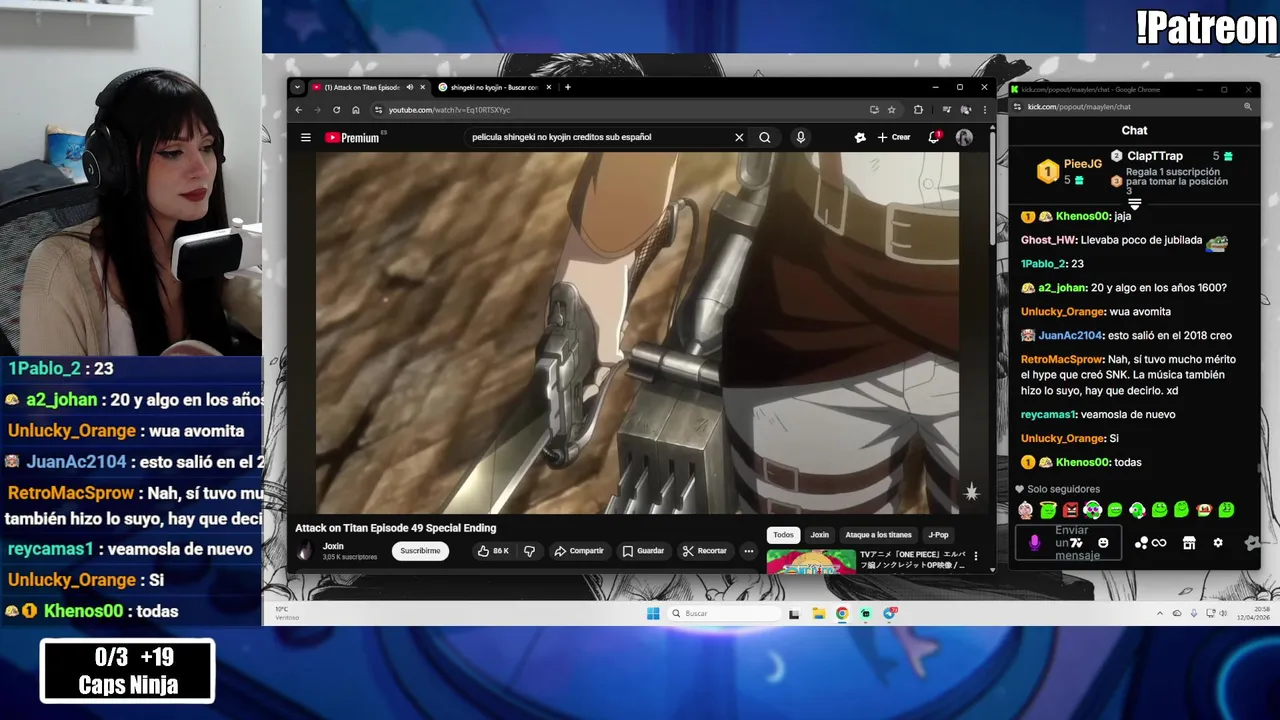1280x720 pixels.
Task: Select the J-Pop filter chip
Action: point(938,535)
